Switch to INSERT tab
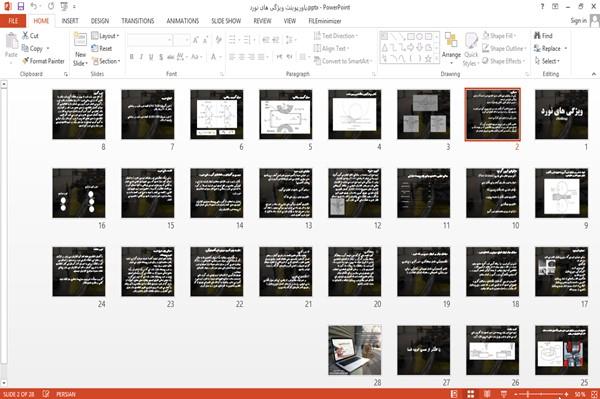The image size is (600, 399). (70, 21)
